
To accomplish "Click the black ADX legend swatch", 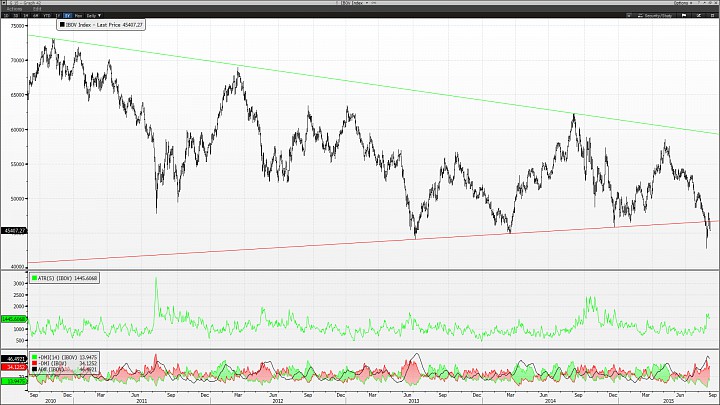I will (x=34, y=369).
